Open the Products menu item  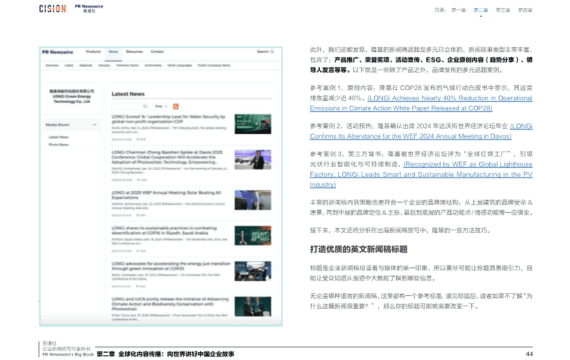tap(93, 52)
